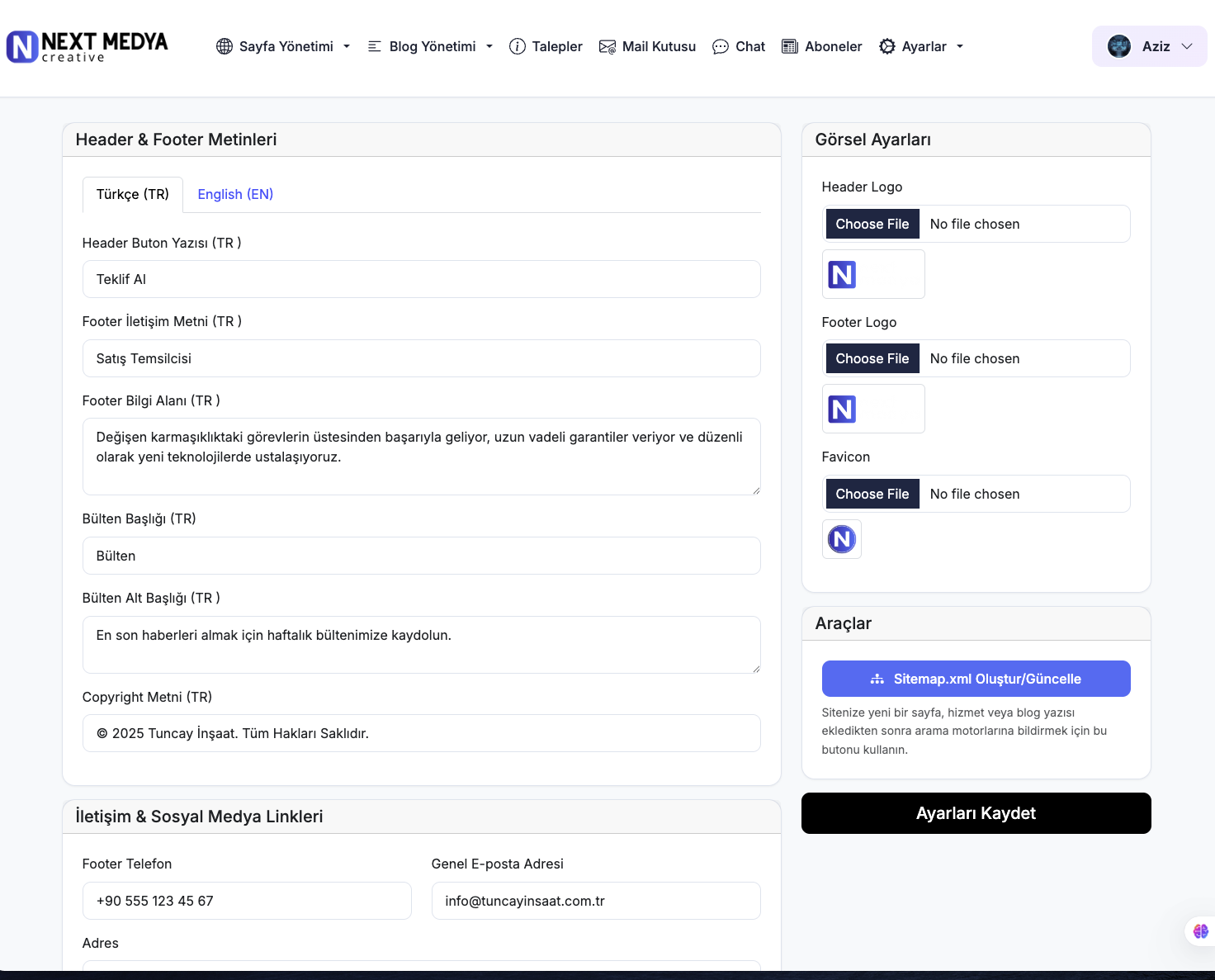Click the Next Medya creative logo

(x=87, y=47)
